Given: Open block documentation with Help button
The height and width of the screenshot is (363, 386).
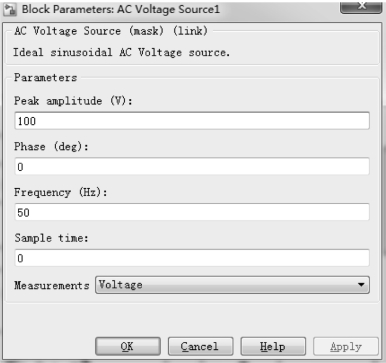Looking at the screenshot, I should [x=273, y=347].
